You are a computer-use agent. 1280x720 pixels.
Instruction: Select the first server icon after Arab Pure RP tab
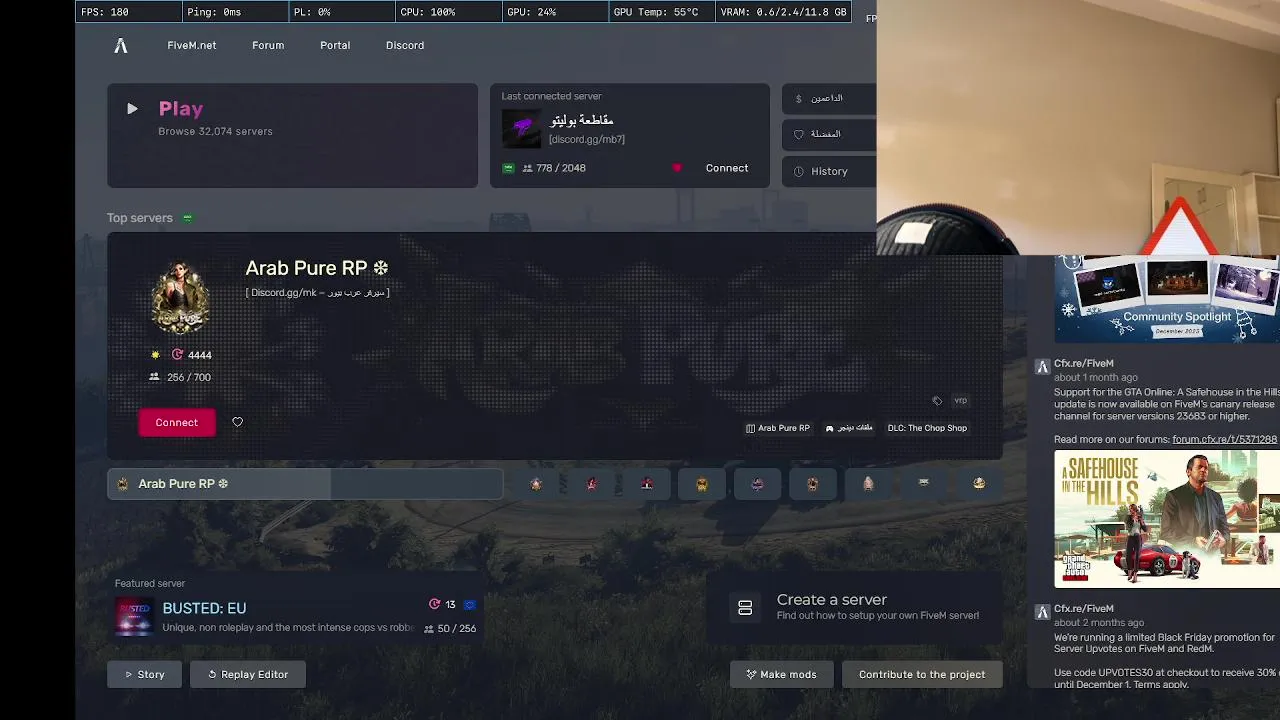click(536, 484)
